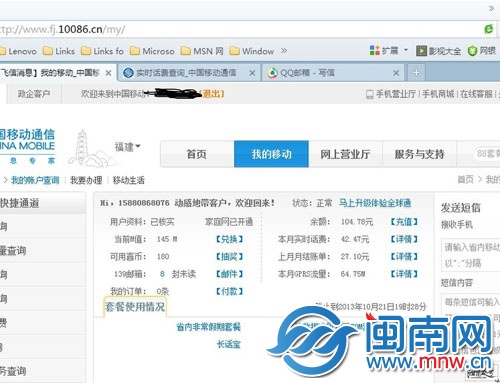Select the 服务与支持 navigation tab
Image resolution: width=500 pixels, height=383 pixels.
pos(419,154)
